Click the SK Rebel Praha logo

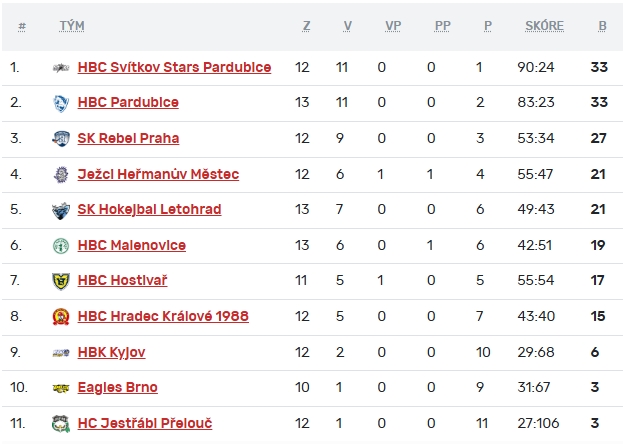[60, 139]
